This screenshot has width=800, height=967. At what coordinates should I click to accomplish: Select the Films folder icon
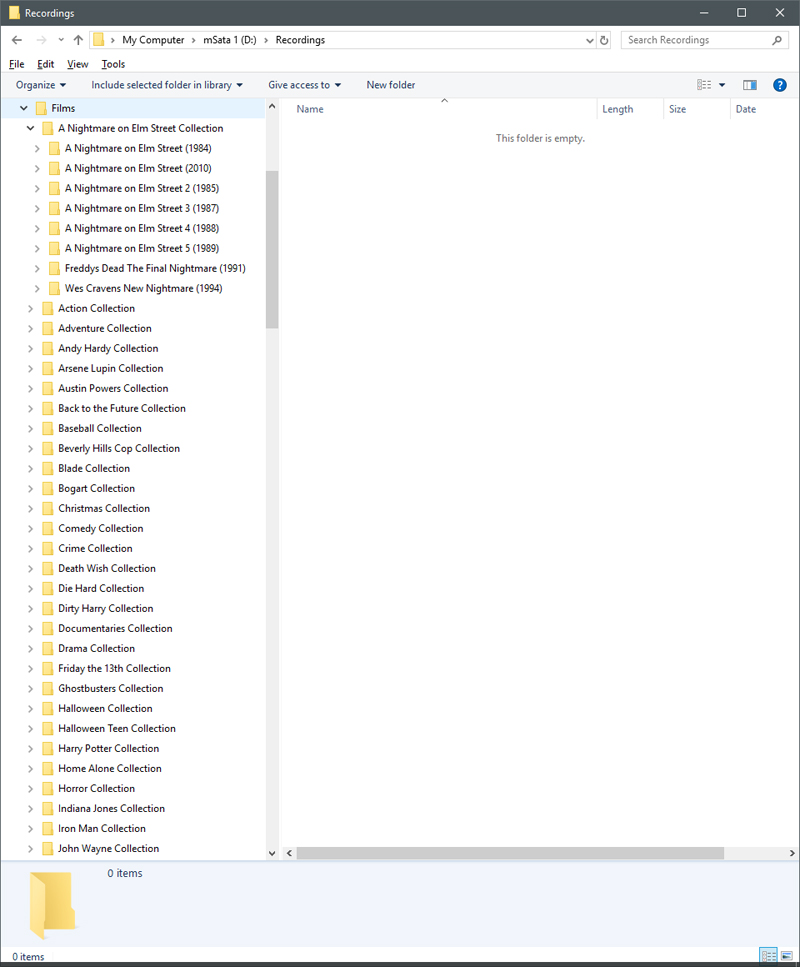coord(41,109)
